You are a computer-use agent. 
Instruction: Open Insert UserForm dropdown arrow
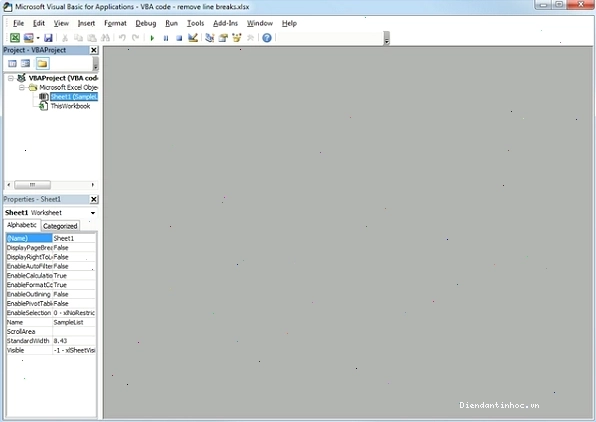[38, 38]
